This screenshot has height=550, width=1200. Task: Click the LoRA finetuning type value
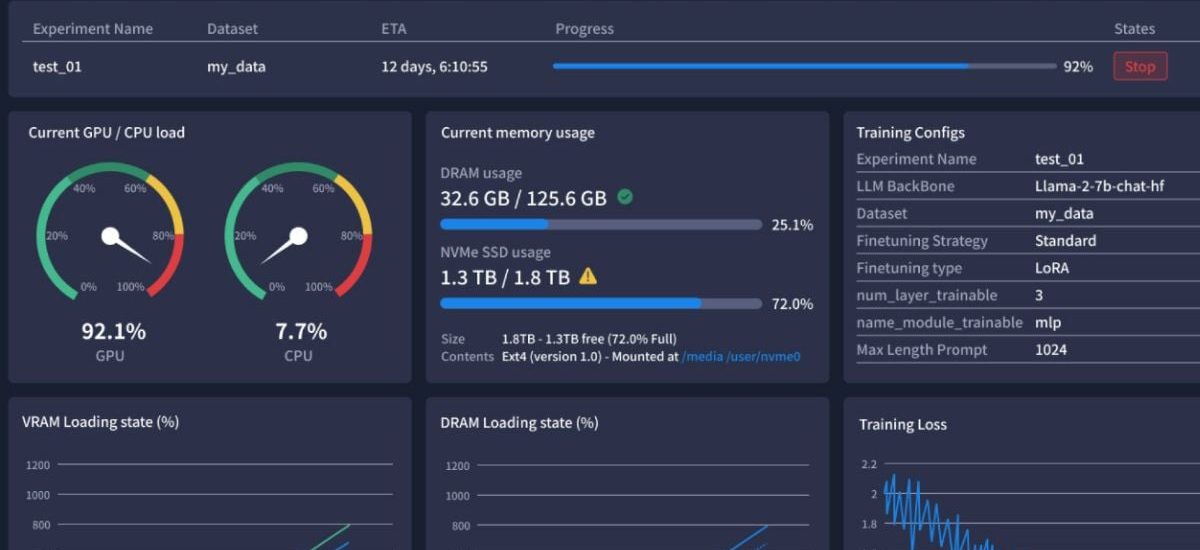[x=1052, y=268]
